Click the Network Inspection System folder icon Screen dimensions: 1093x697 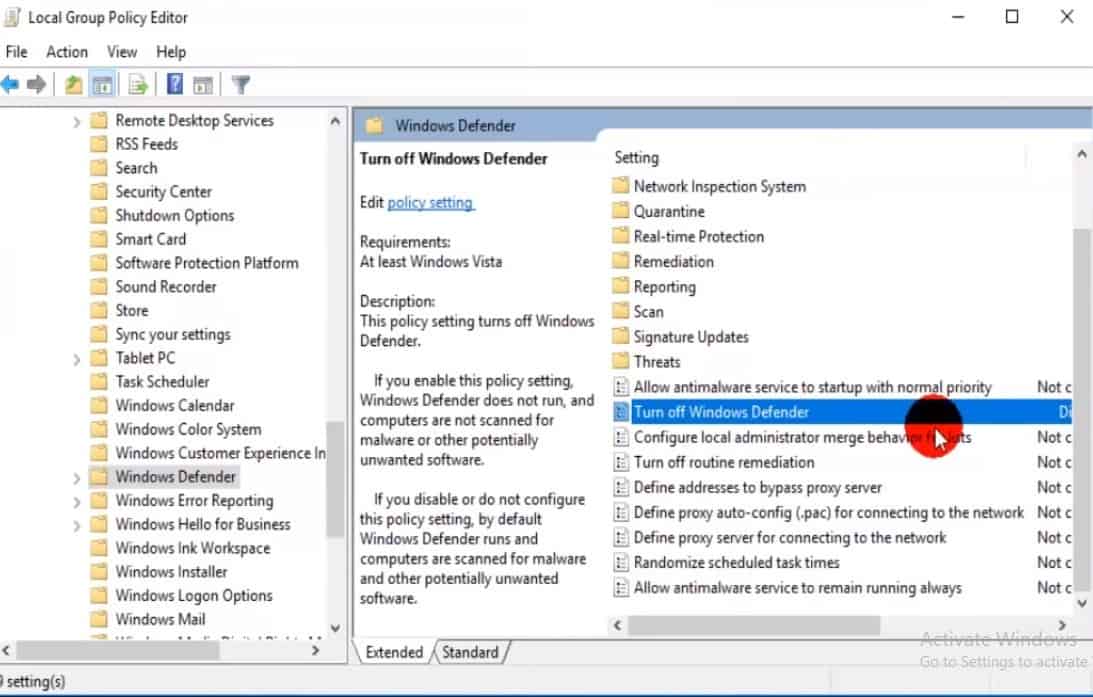tap(620, 185)
